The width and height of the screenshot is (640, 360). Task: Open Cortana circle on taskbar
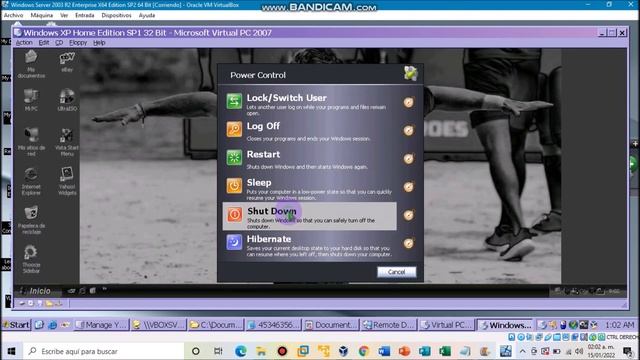click(196, 351)
